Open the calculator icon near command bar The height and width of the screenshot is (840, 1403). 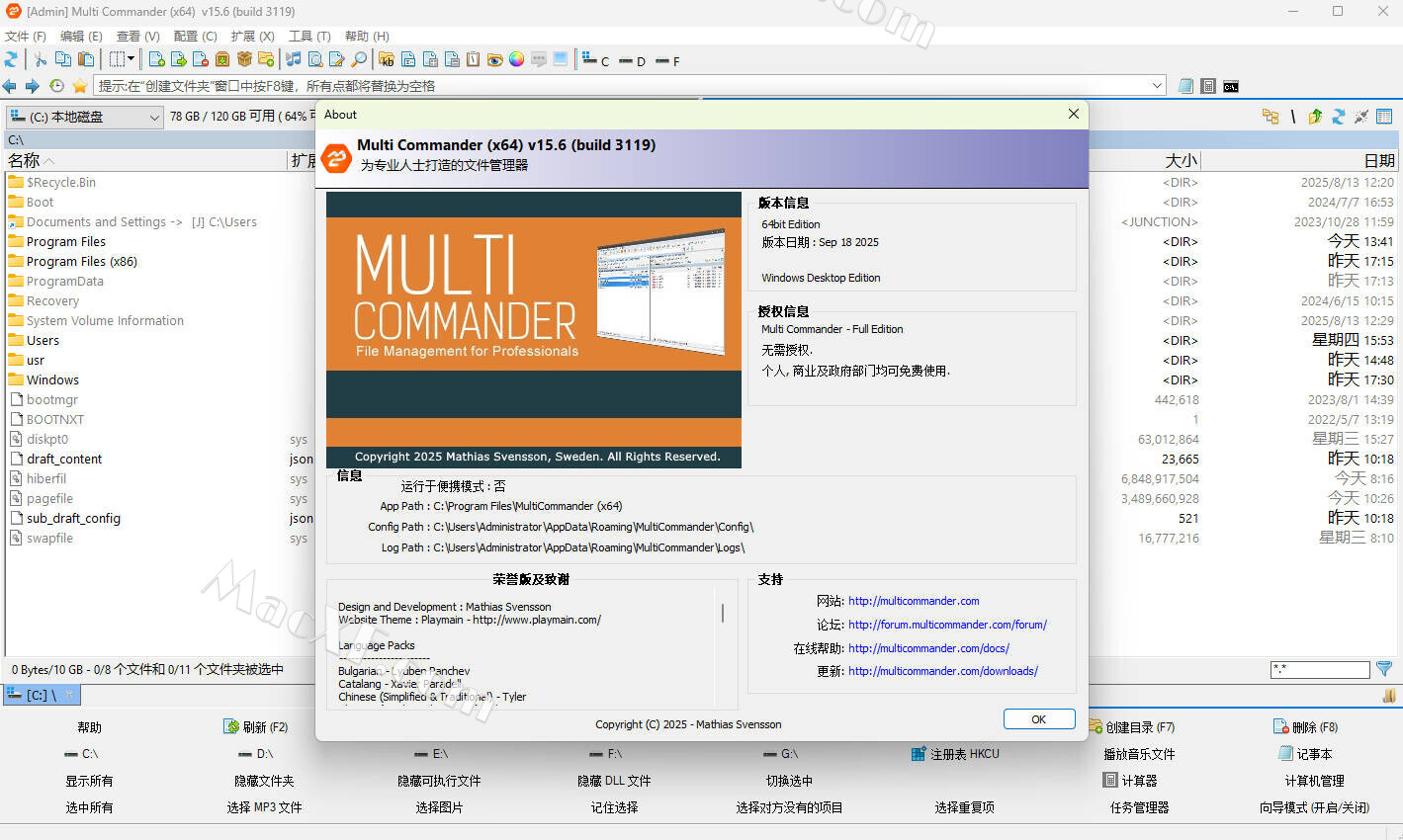tap(1207, 86)
